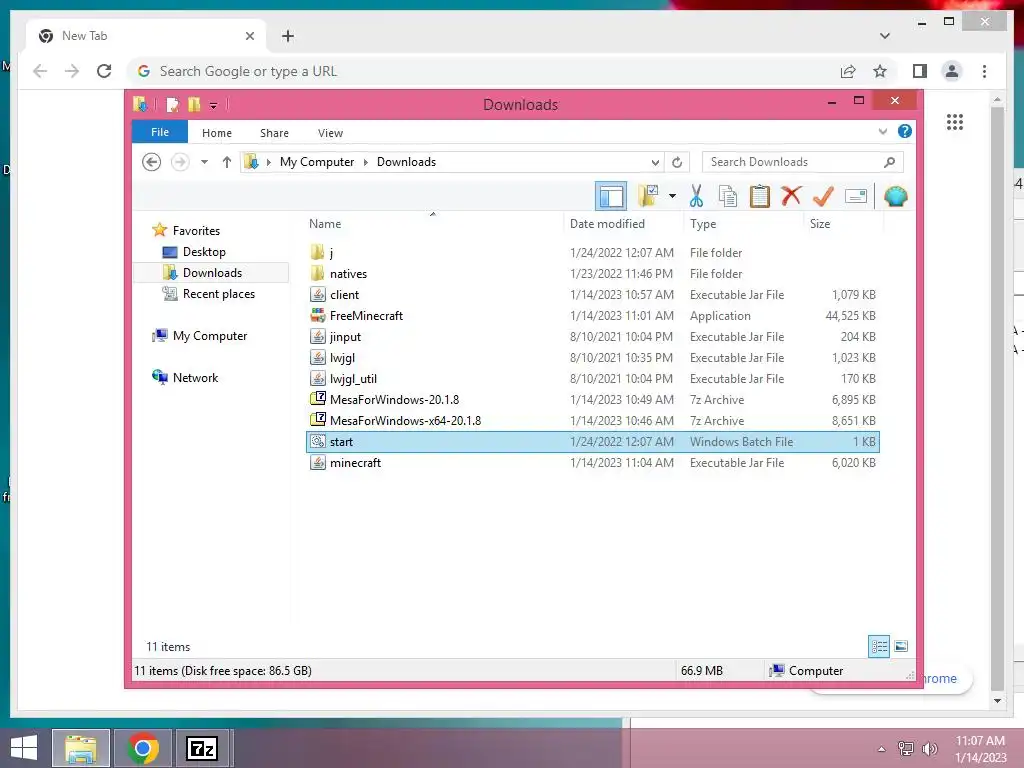Select Network in navigation pane
This screenshot has width=1024, height=768.
195,377
